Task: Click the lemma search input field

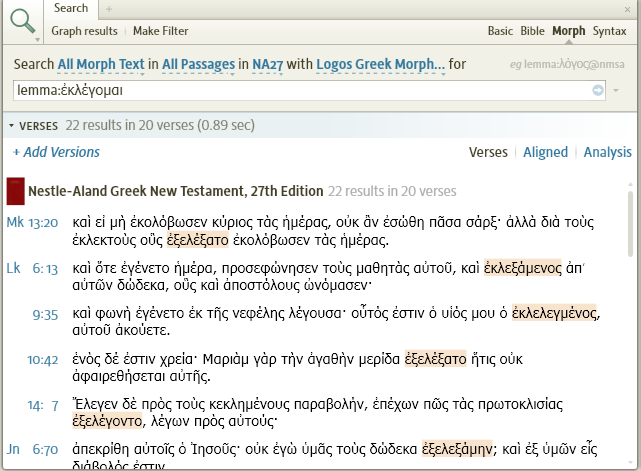Action: tap(303, 90)
